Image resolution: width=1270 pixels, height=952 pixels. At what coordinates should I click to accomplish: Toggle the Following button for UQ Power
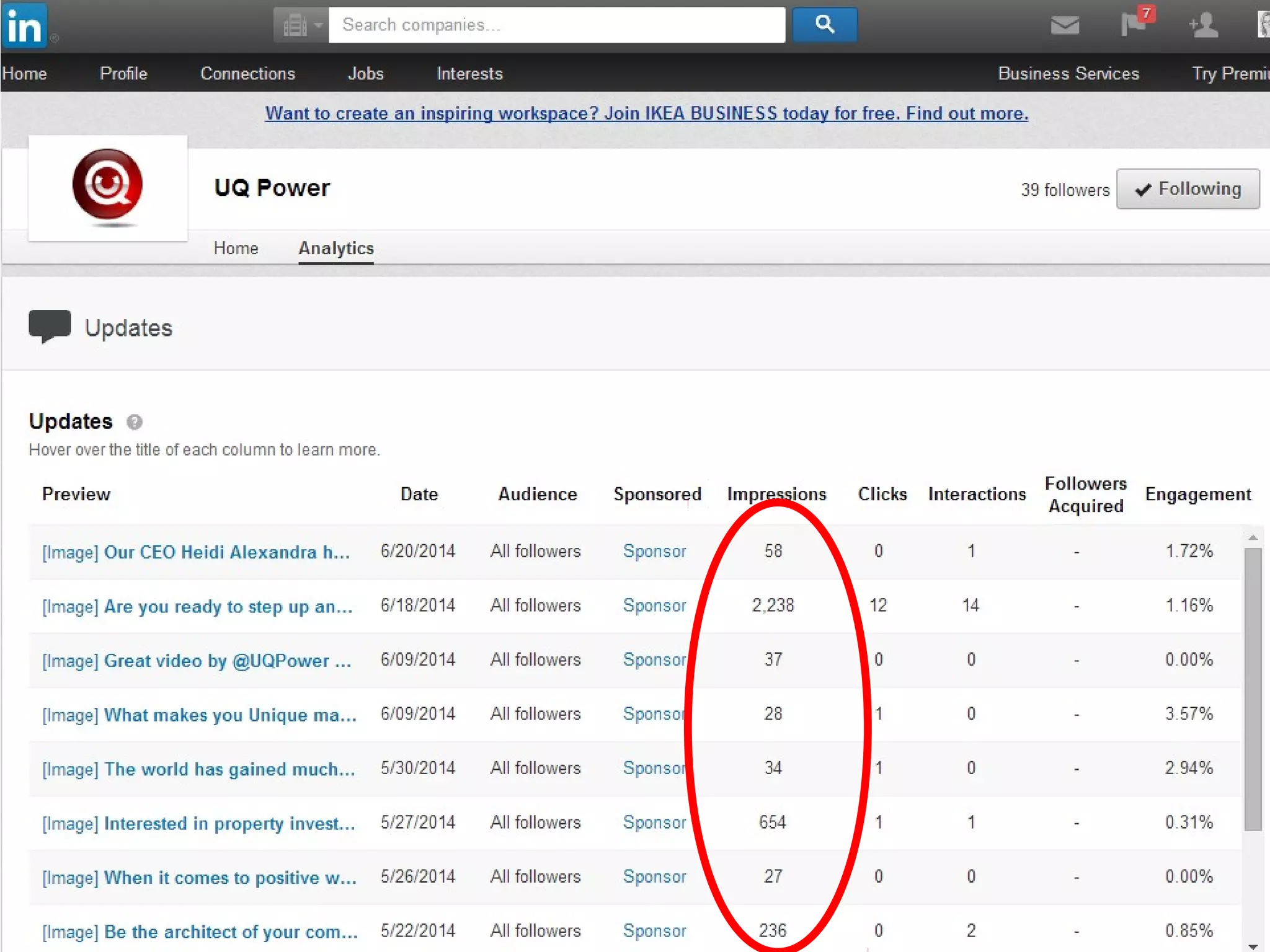[x=1188, y=189]
